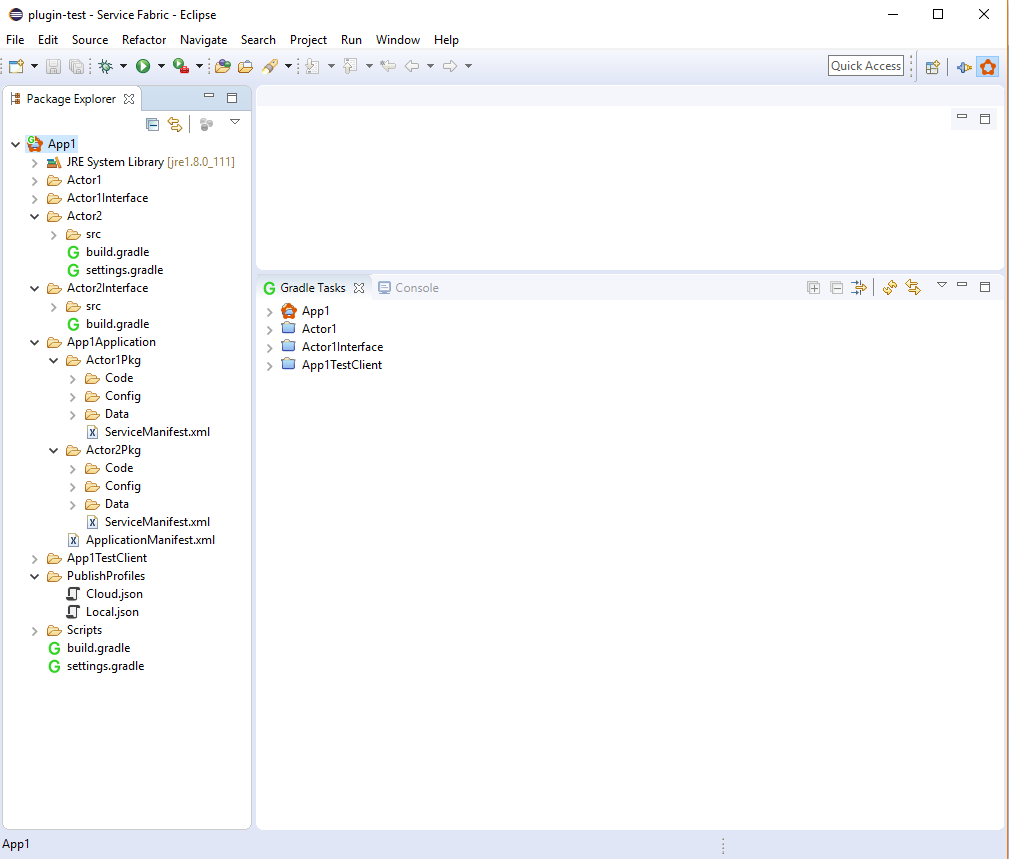
Task: Open the Quick Access field
Action: point(865,65)
